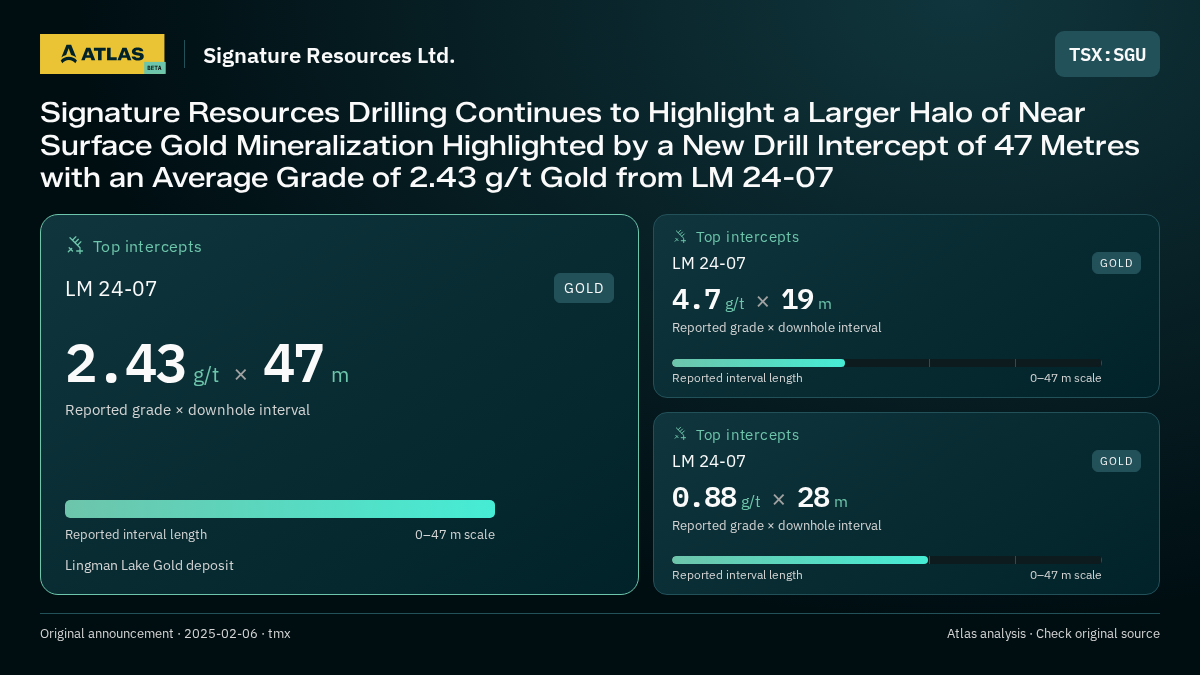The image size is (1200, 675).
Task: Click the 0–47 m scale label in the 4.7 g/t card
Action: coord(1066,378)
